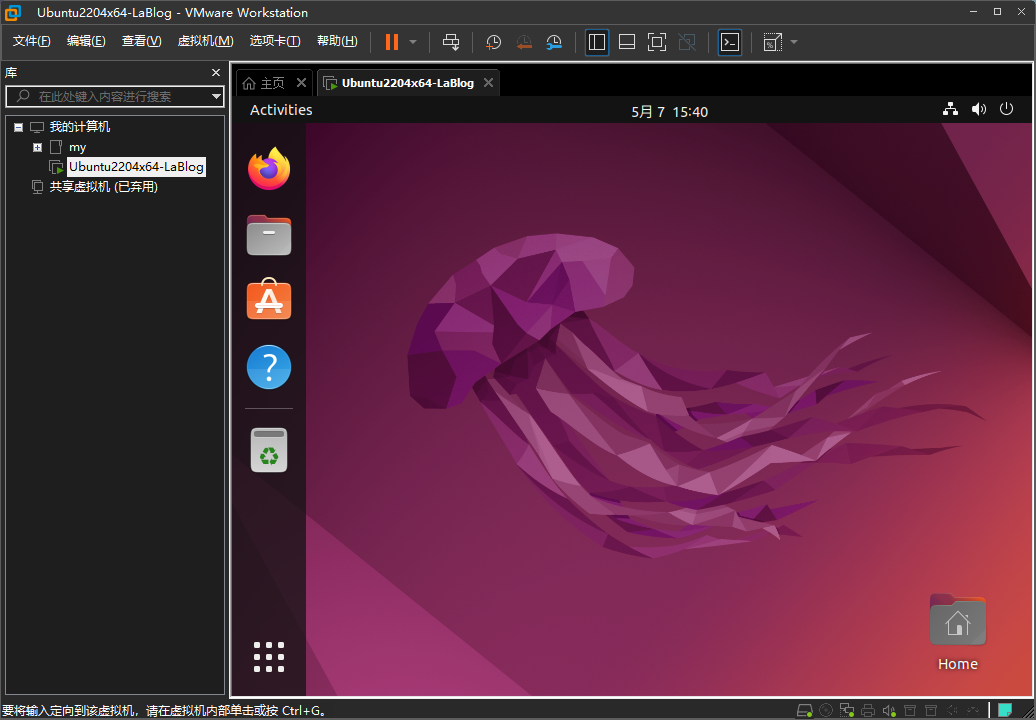The image size is (1036, 720).
Task: Open Help from the Ubuntu dock
Action: (x=269, y=367)
